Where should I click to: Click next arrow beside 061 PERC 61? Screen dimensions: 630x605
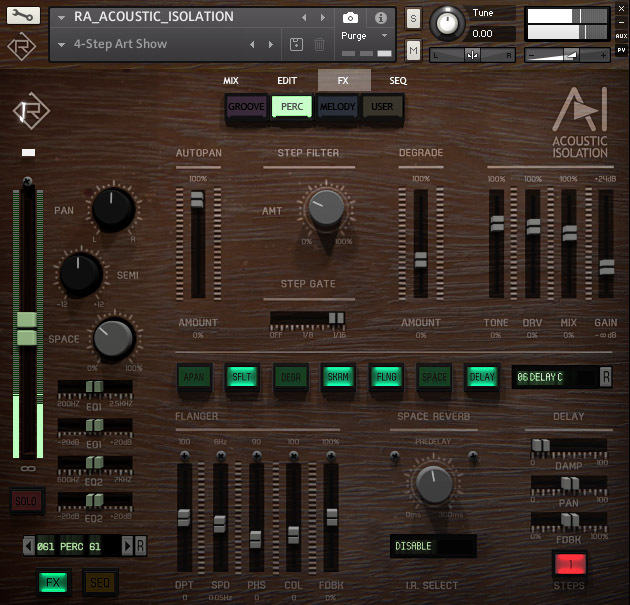(x=127, y=545)
